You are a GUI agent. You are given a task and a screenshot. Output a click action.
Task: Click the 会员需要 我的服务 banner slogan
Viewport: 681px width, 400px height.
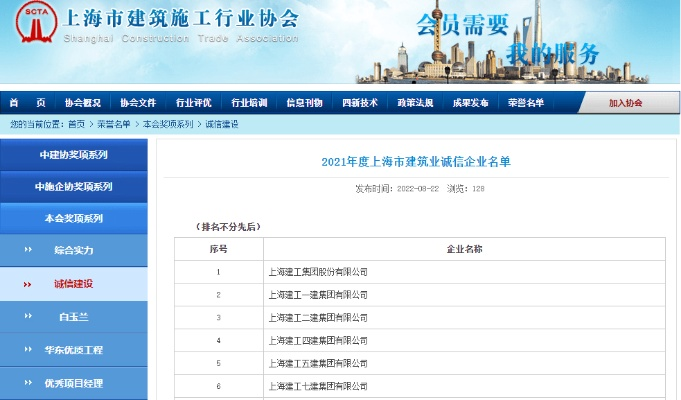[x=508, y=39]
